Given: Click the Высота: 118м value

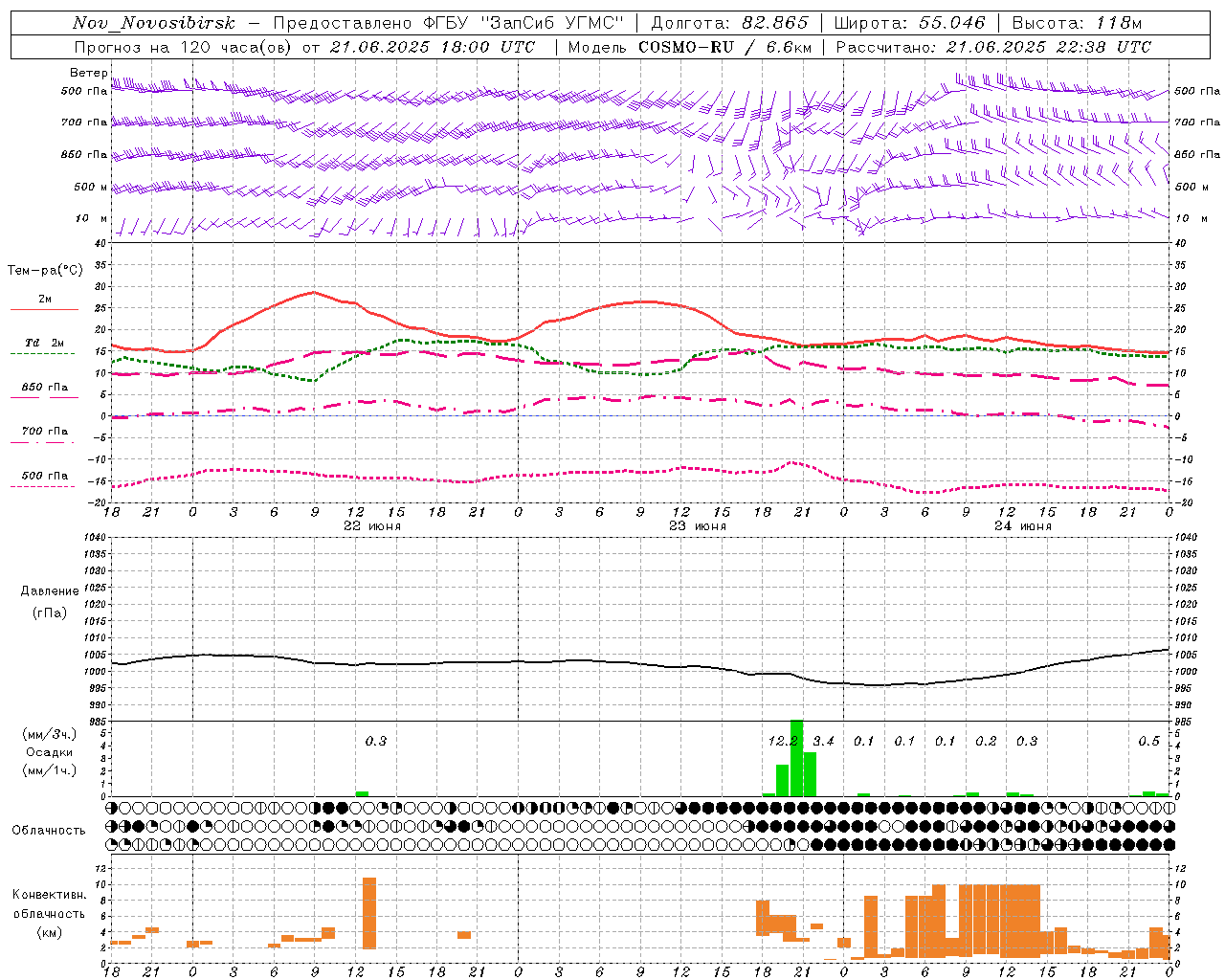Looking at the screenshot, I should [1077, 23].
